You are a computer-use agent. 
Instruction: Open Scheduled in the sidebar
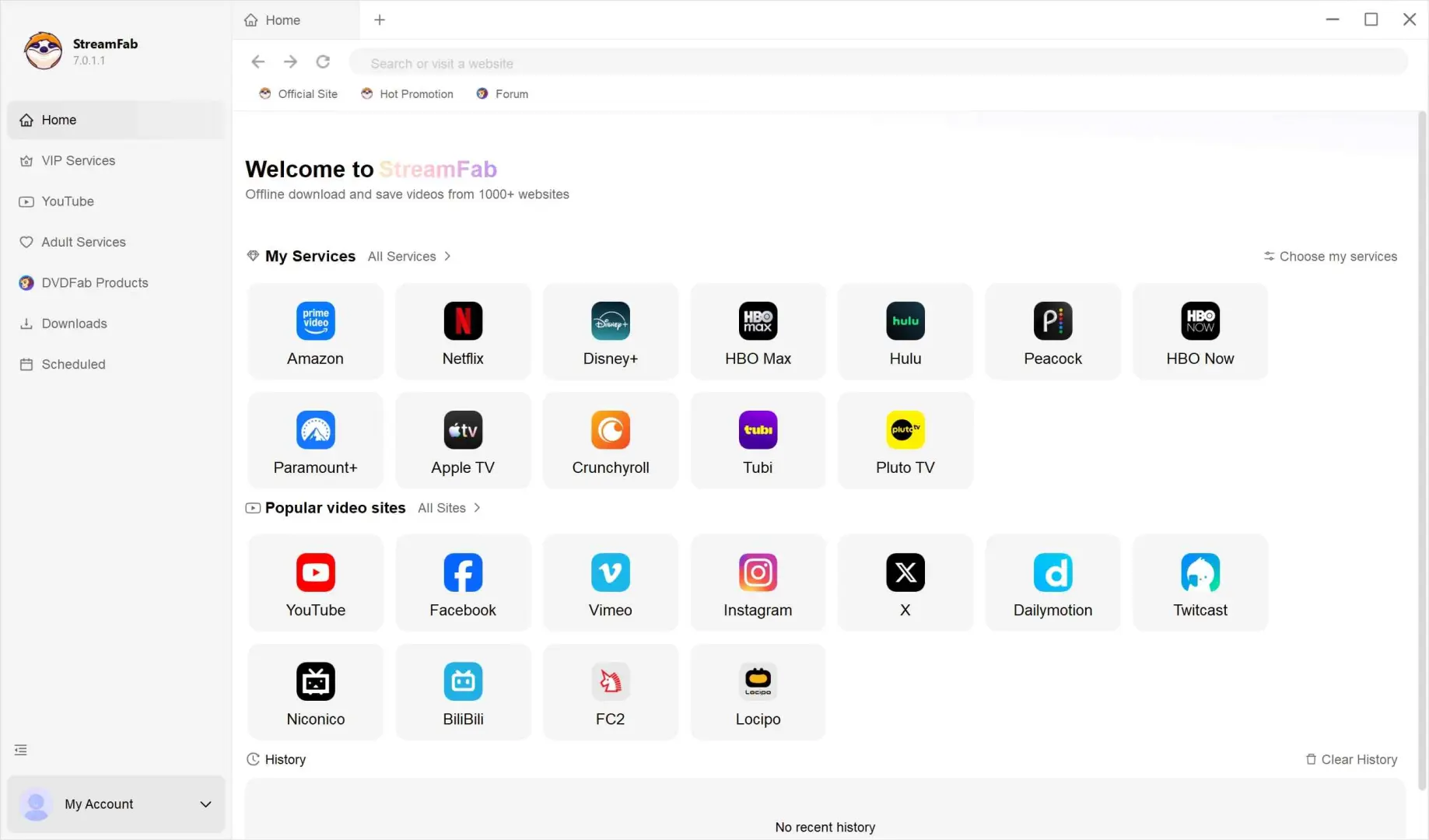click(x=117, y=364)
